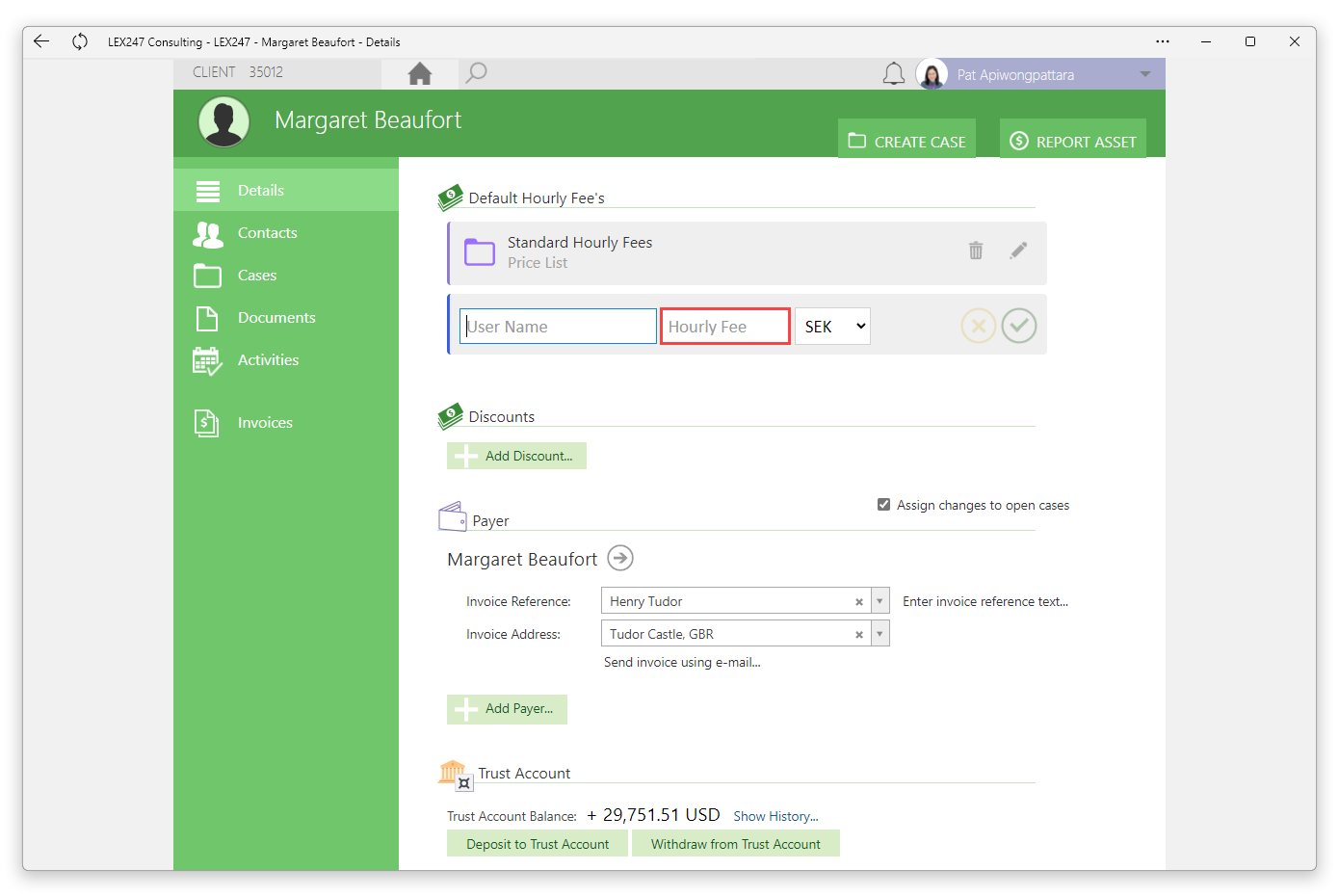Image resolution: width=1339 pixels, height=896 pixels.
Task: Click Withdraw from Trust Account button
Action: tap(736, 844)
